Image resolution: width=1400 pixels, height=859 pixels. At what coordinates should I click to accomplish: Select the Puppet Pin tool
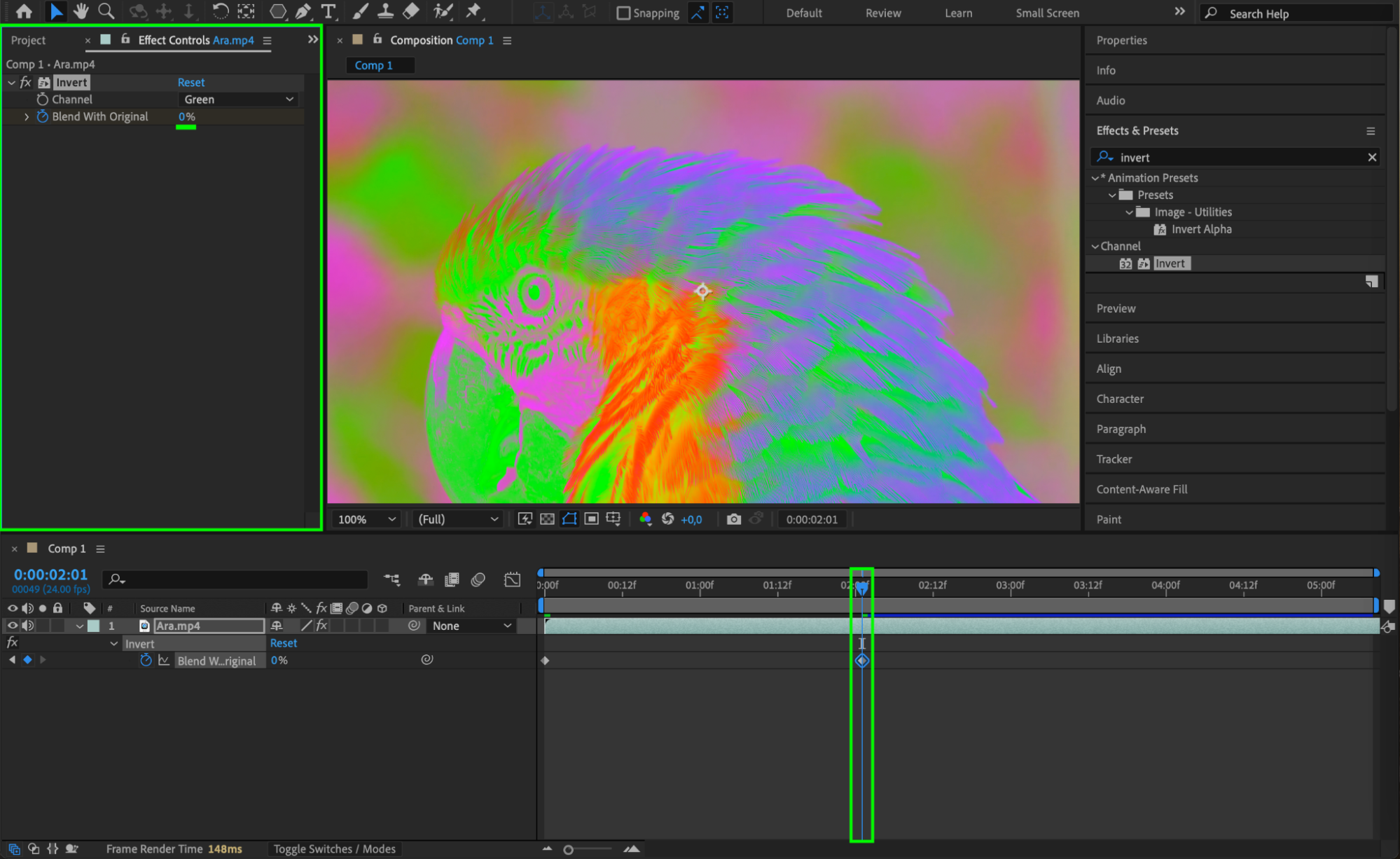(x=474, y=11)
